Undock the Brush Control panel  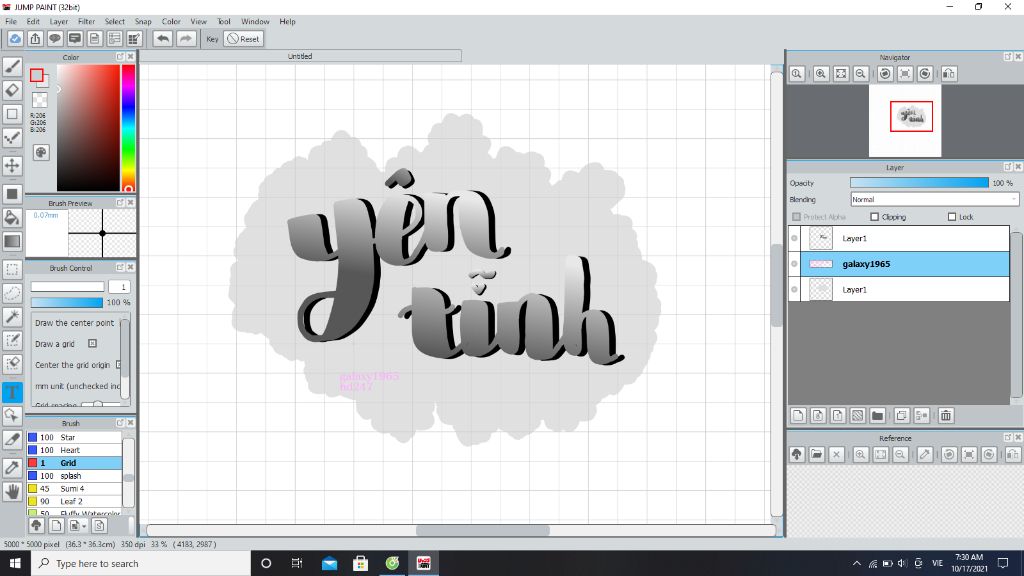click(x=120, y=268)
